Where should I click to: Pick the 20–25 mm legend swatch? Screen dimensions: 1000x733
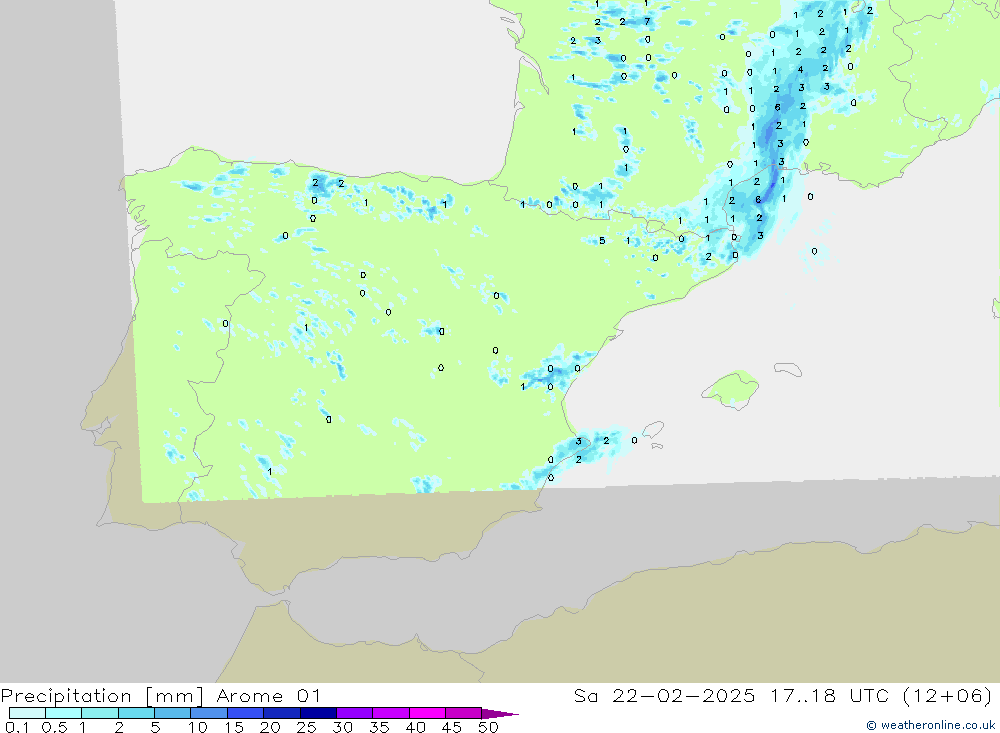(x=281, y=713)
